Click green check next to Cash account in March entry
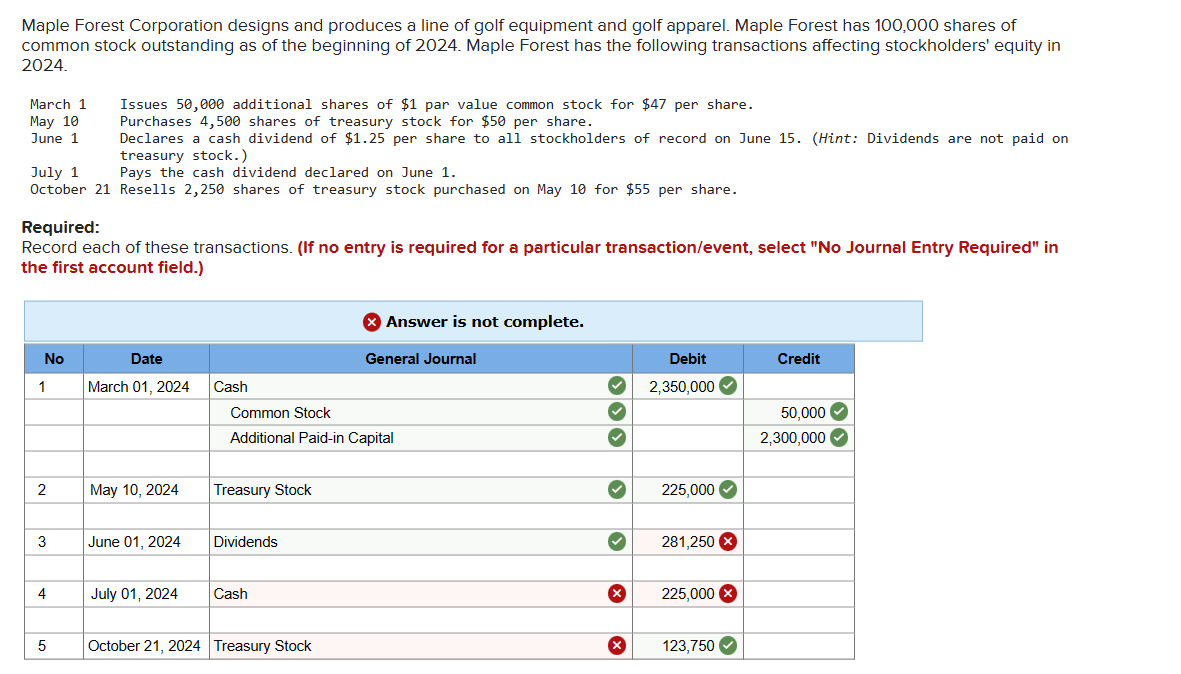The height and width of the screenshot is (674, 1181). (617, 386)
